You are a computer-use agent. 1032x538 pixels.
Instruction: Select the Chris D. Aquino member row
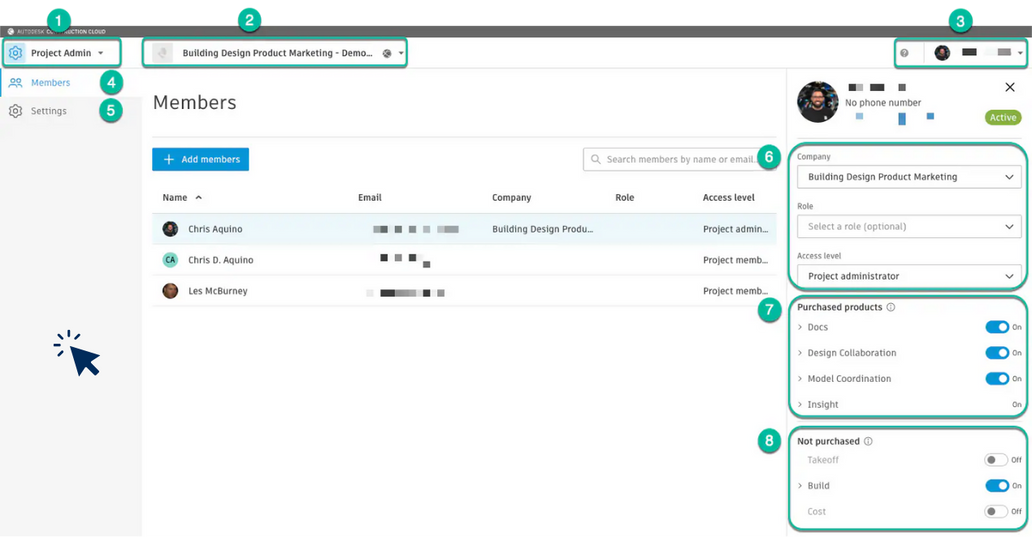pos(464,260)
